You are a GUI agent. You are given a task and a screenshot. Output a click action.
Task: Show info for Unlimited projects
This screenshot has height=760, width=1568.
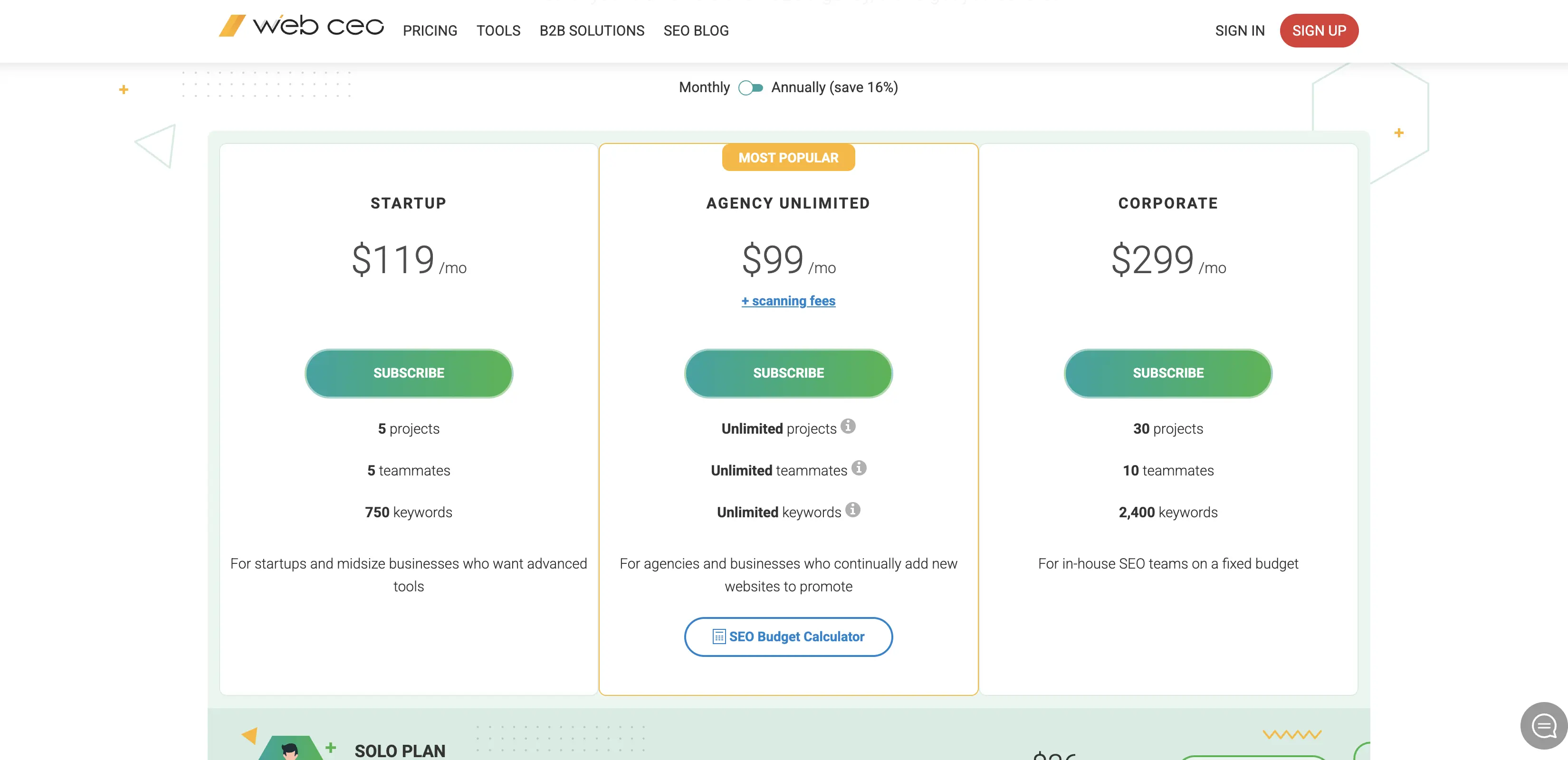[848, 426]
